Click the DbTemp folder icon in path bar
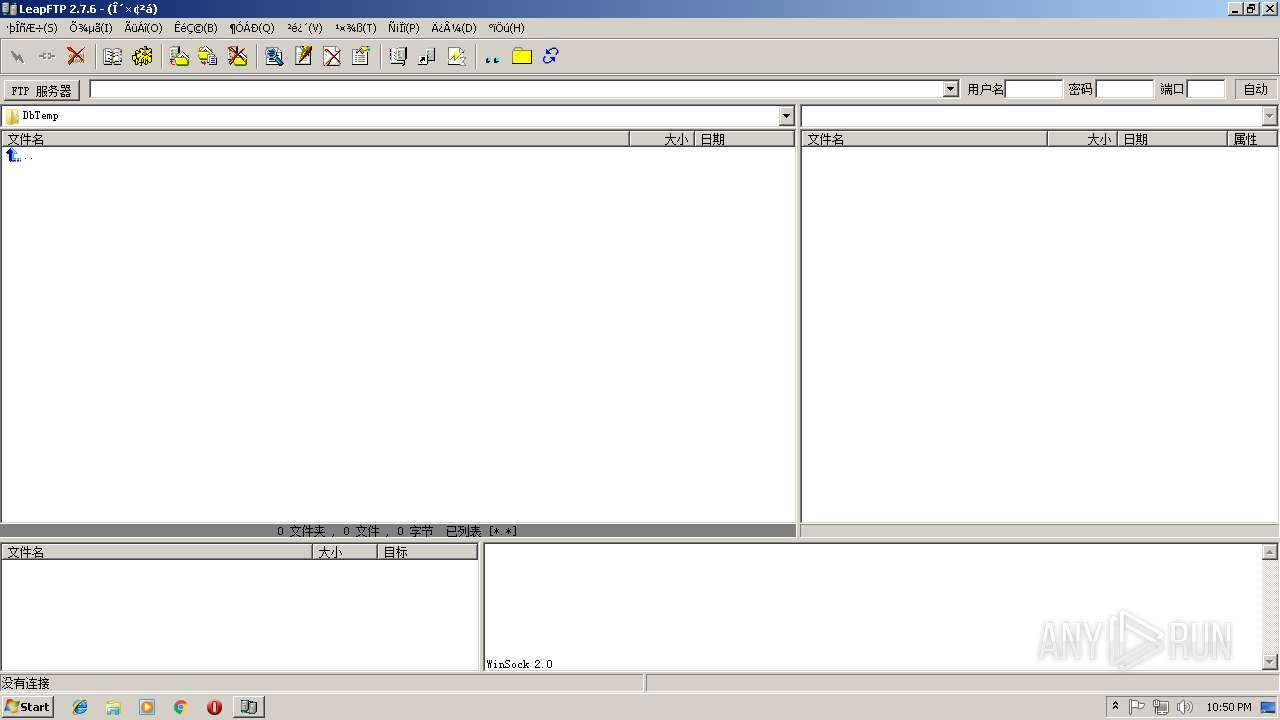Image resolution: width=1280 pixels, height=720 pixels. tap(12, 116)
